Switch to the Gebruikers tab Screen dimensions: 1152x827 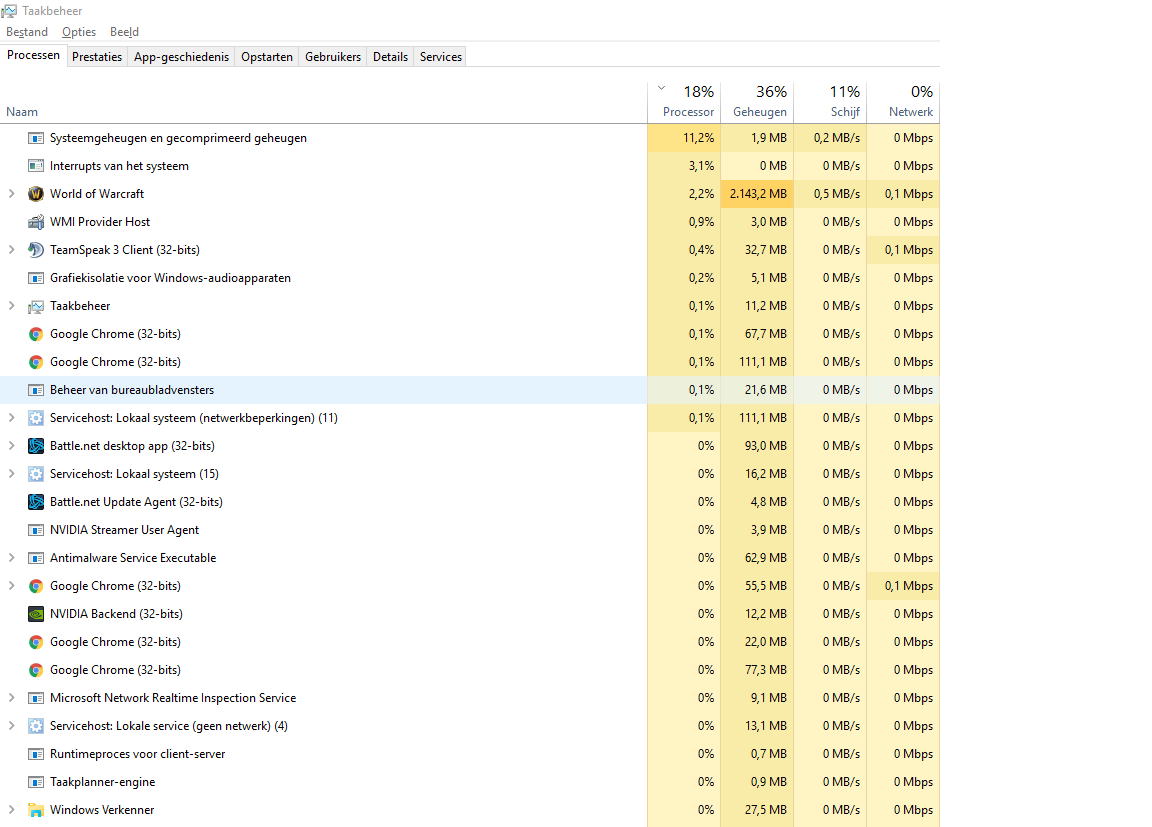pyautogui.click(x=333, y=57)
